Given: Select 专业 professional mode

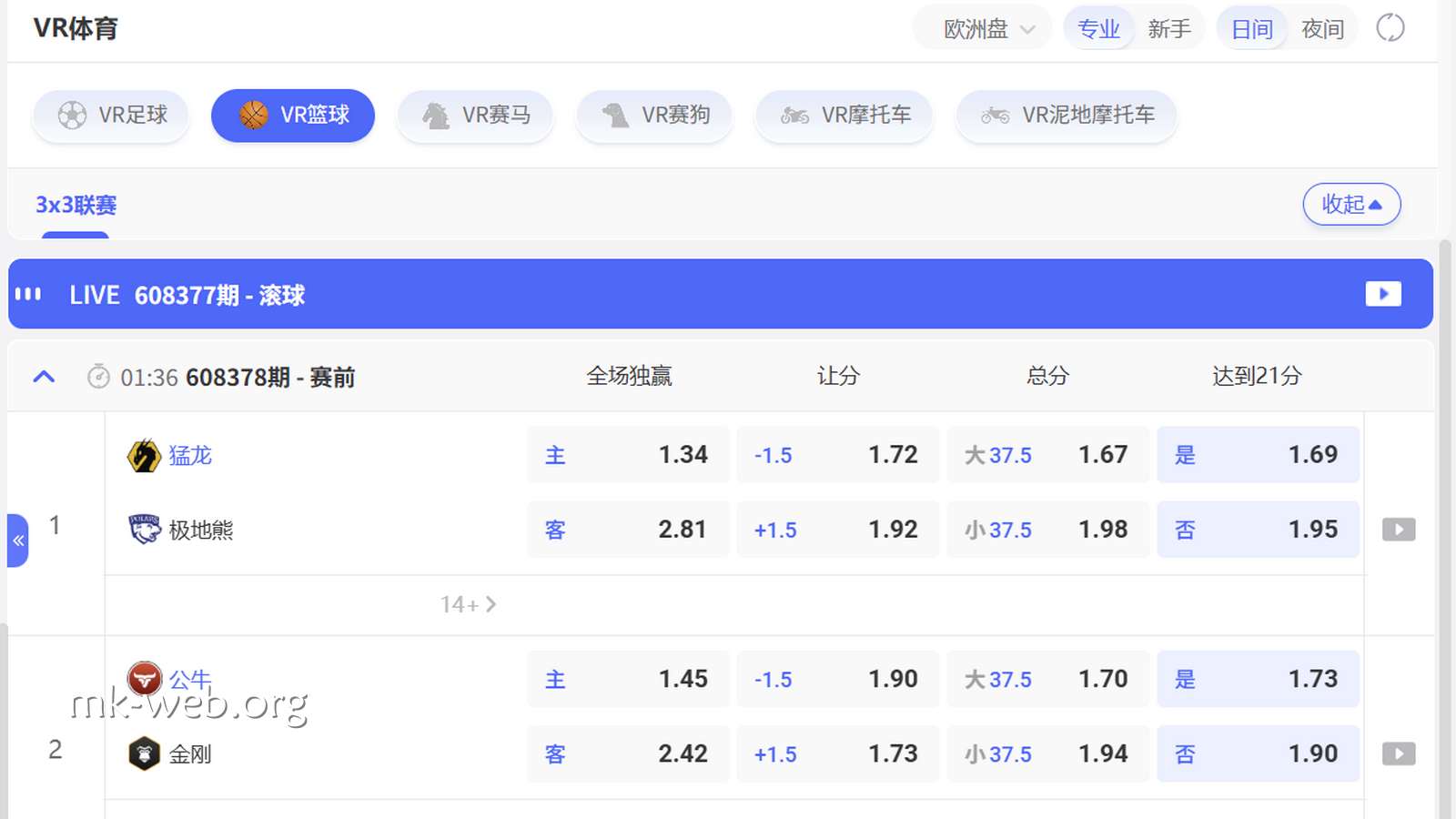Looking at the screenshot, I should [1098, 29].
